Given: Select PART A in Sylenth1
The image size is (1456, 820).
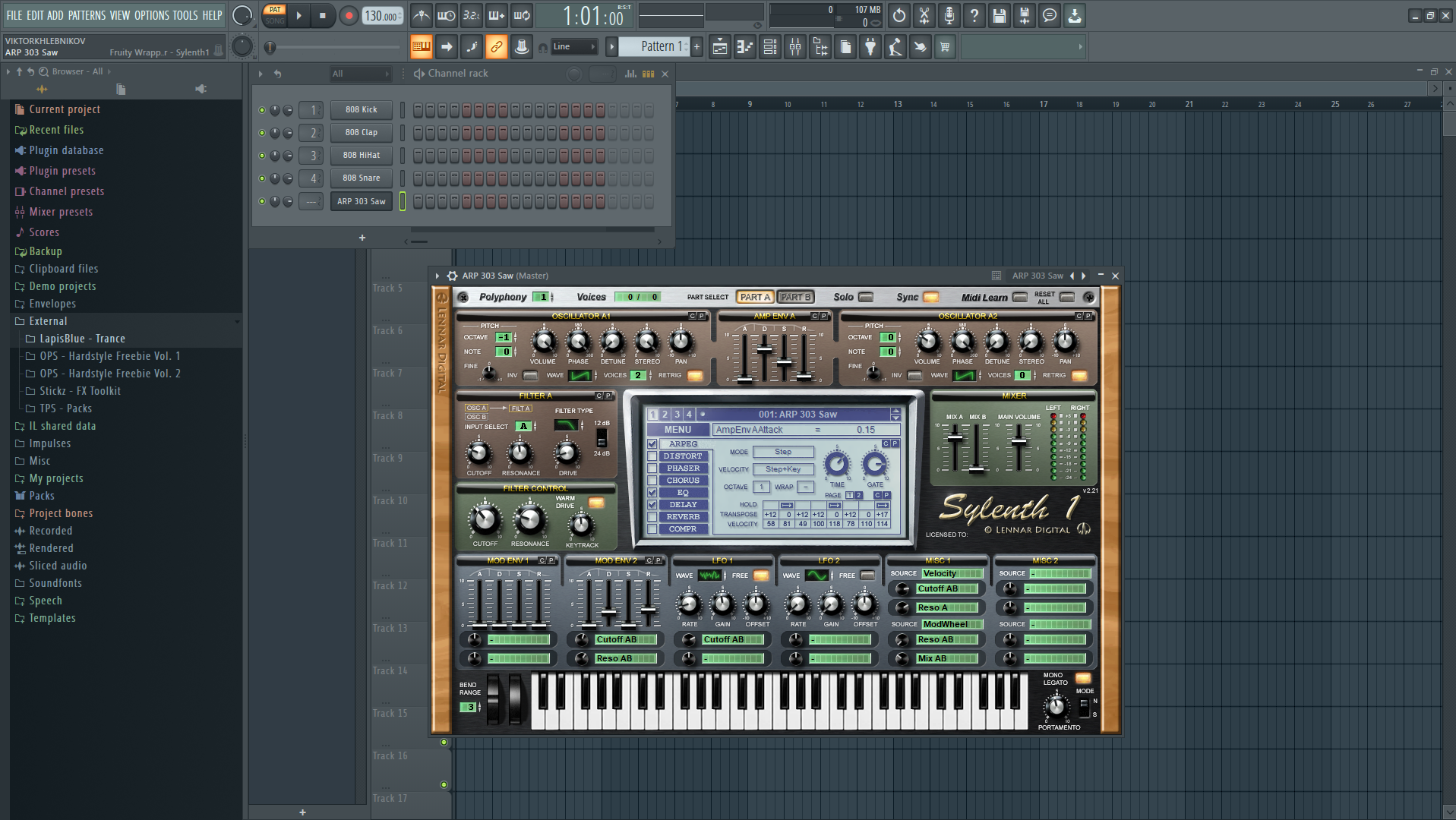Looking at the screenshot, I should pos(755,298).
